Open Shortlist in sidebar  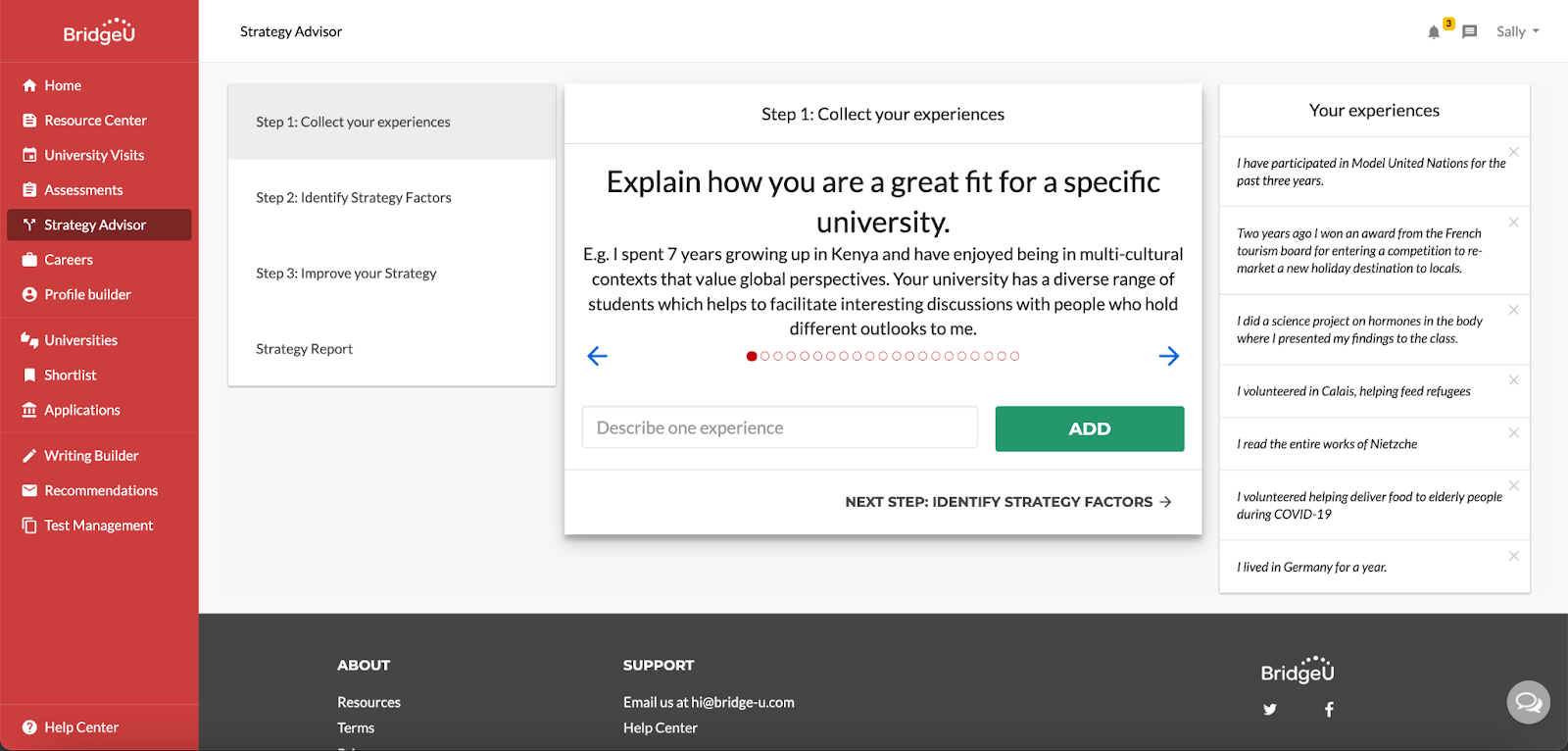(x=99, y=375)
